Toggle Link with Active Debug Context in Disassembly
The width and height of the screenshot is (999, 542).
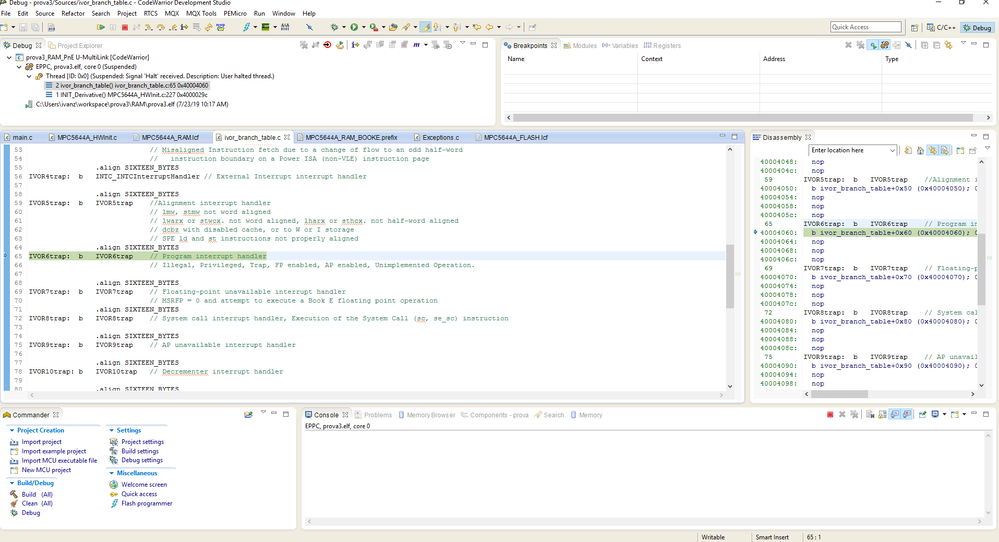coord(931,150)
